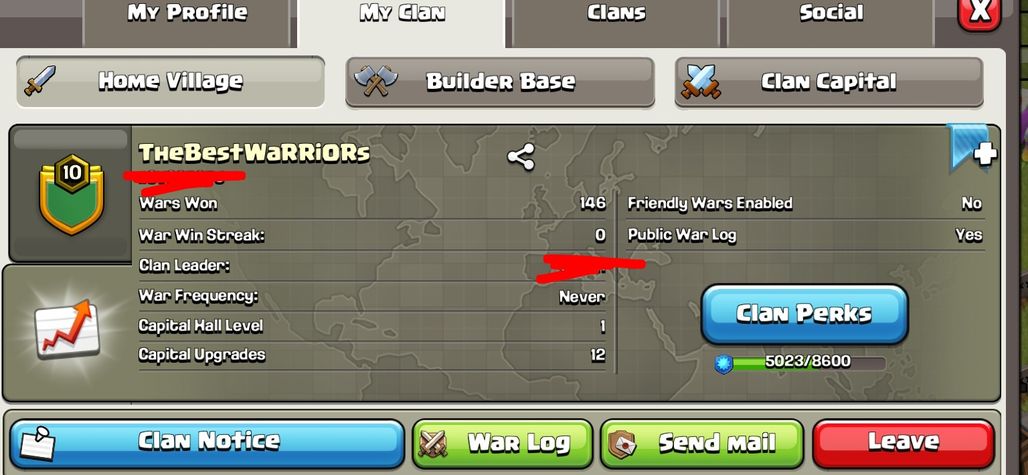Click the red Leave button
The image size is (1028, 475).
903,444
